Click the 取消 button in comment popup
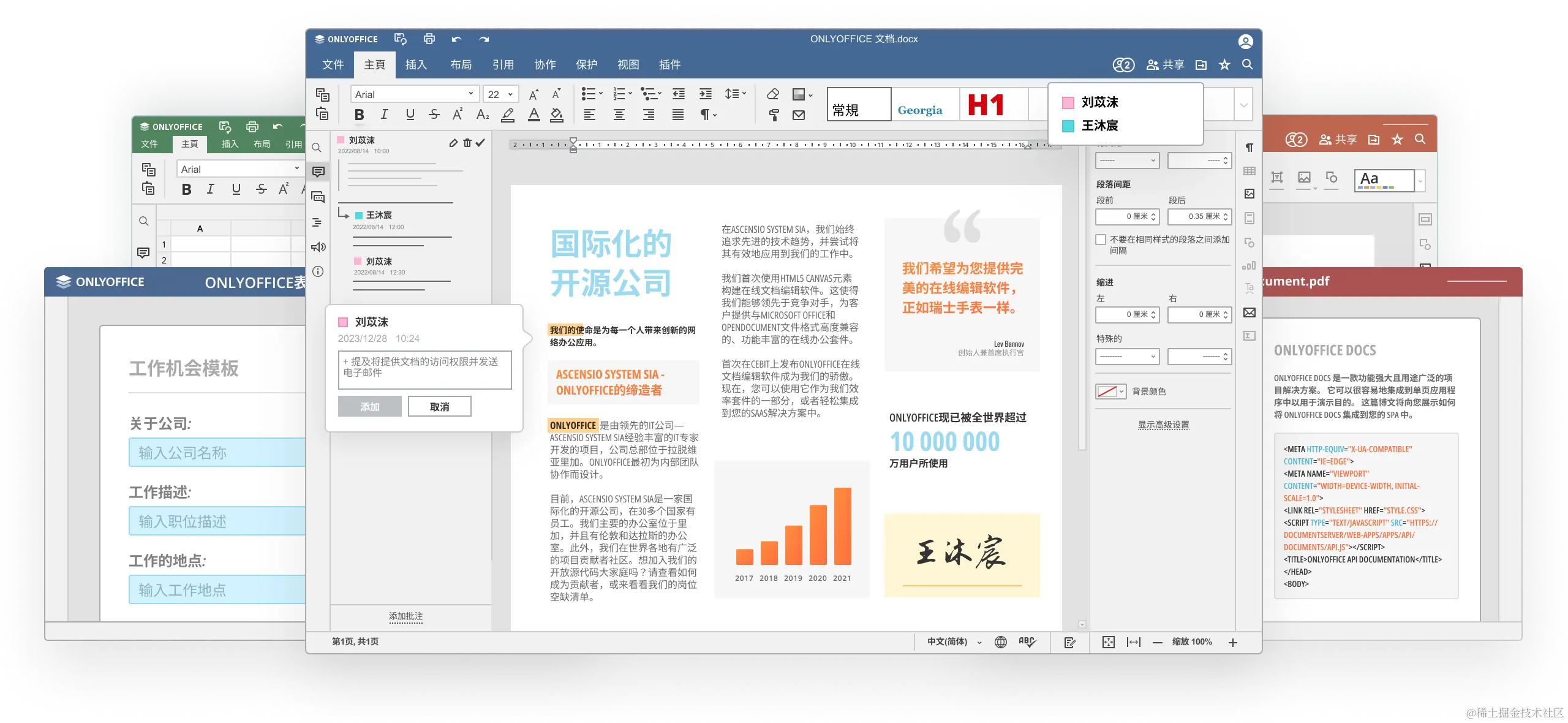The image size is (1568, 723). [x=439, y=407]
